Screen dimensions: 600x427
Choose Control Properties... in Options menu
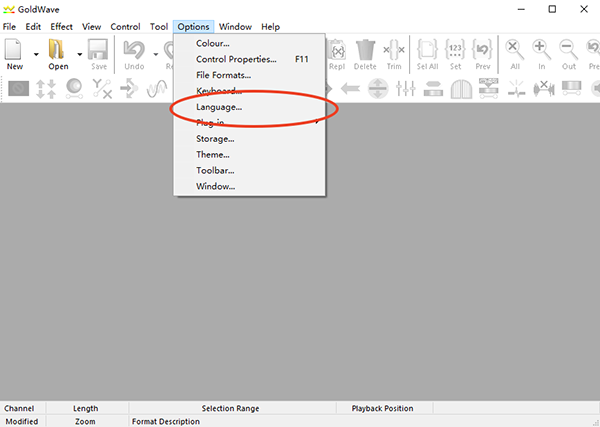[236, 59]
